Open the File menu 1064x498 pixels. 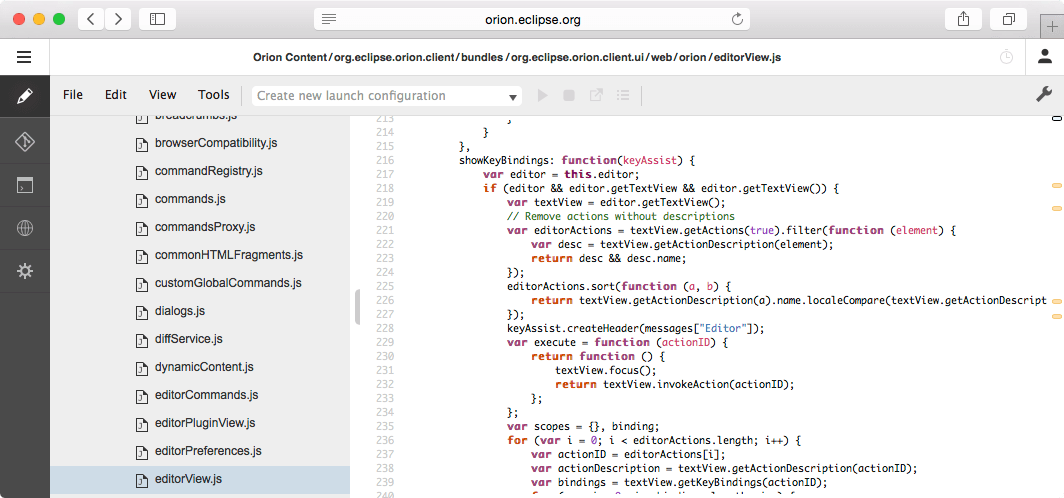tap(73, 95)
